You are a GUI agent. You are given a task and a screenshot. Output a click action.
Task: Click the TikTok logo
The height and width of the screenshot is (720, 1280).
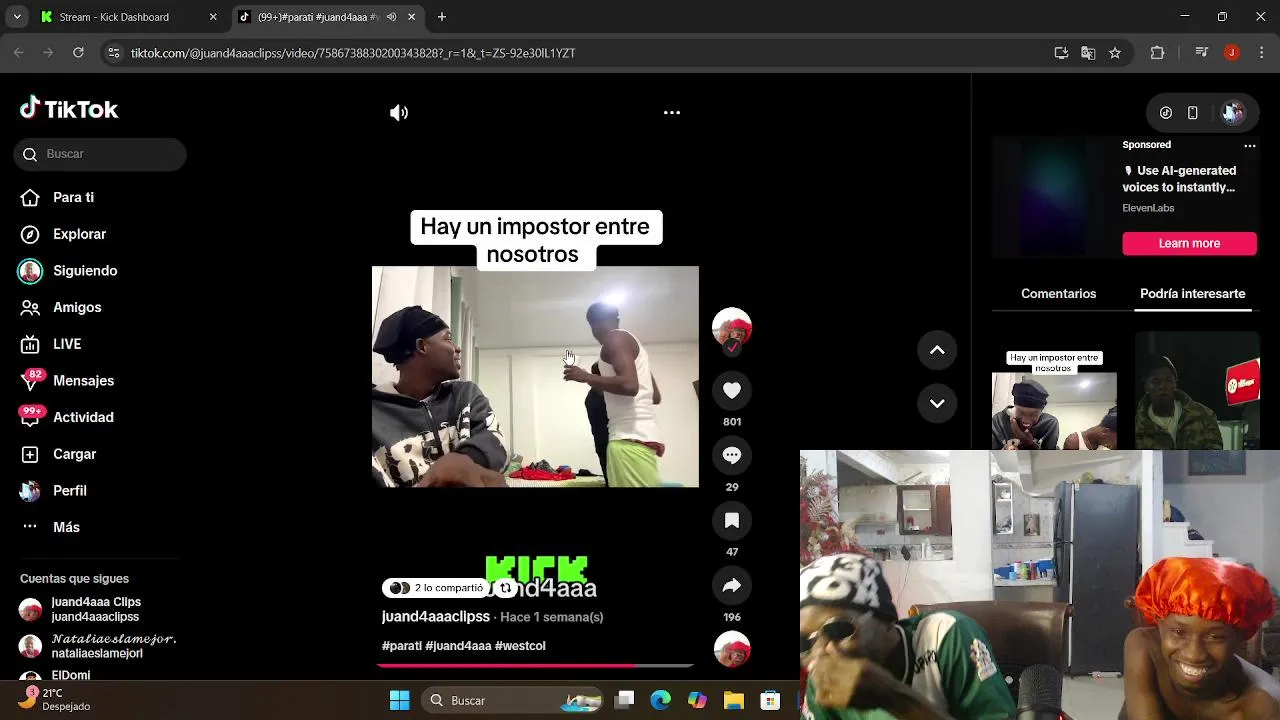tap(69, 109)
